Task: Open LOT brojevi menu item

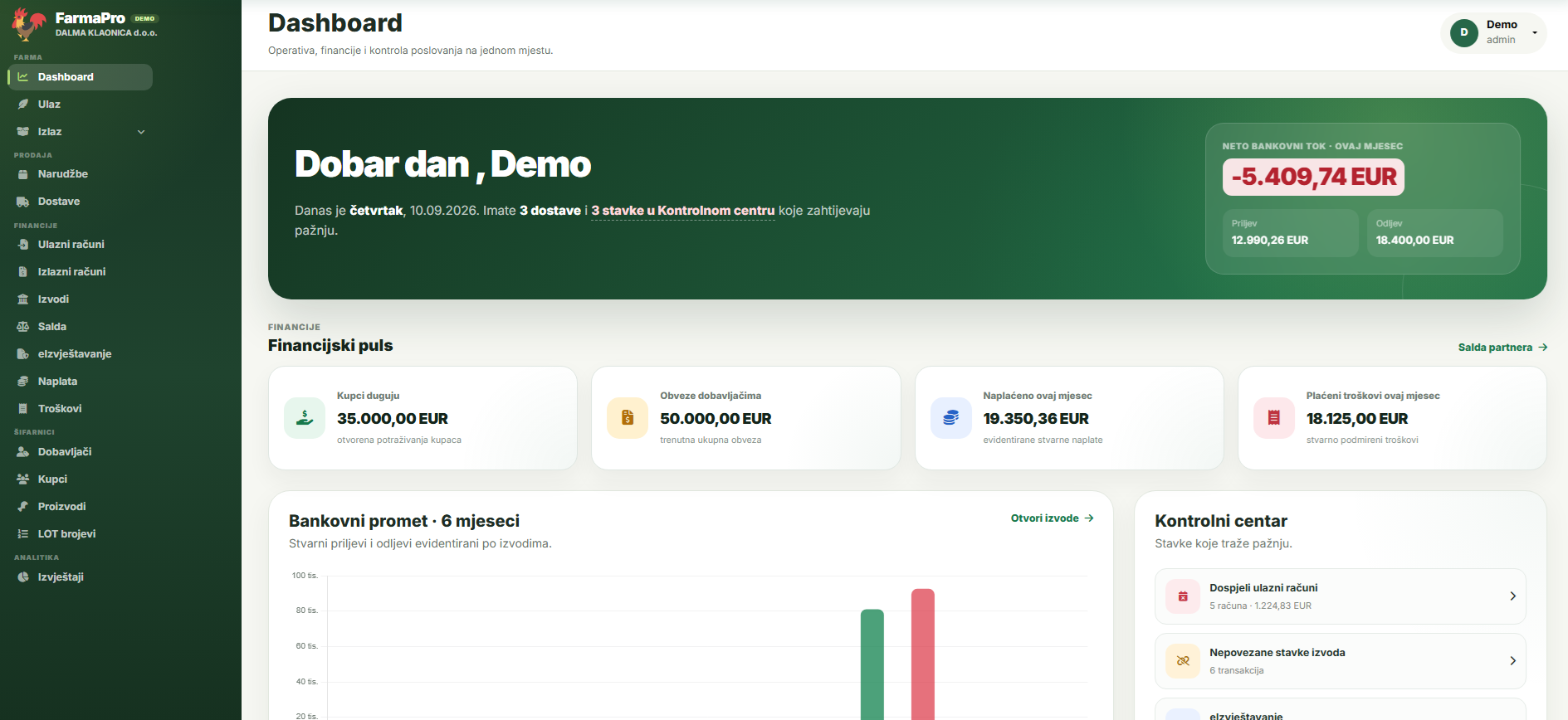Action: [80, 534]
